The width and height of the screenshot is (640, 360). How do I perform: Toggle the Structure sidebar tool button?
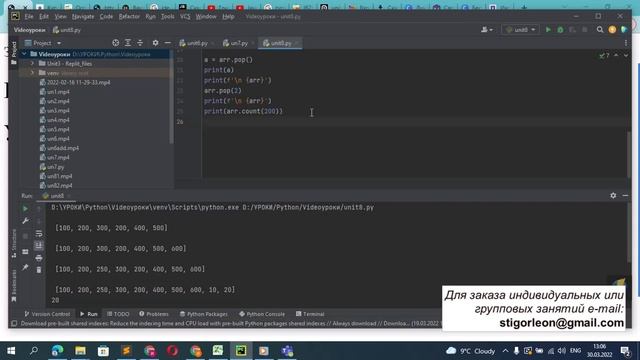click(x=14, y=243)
